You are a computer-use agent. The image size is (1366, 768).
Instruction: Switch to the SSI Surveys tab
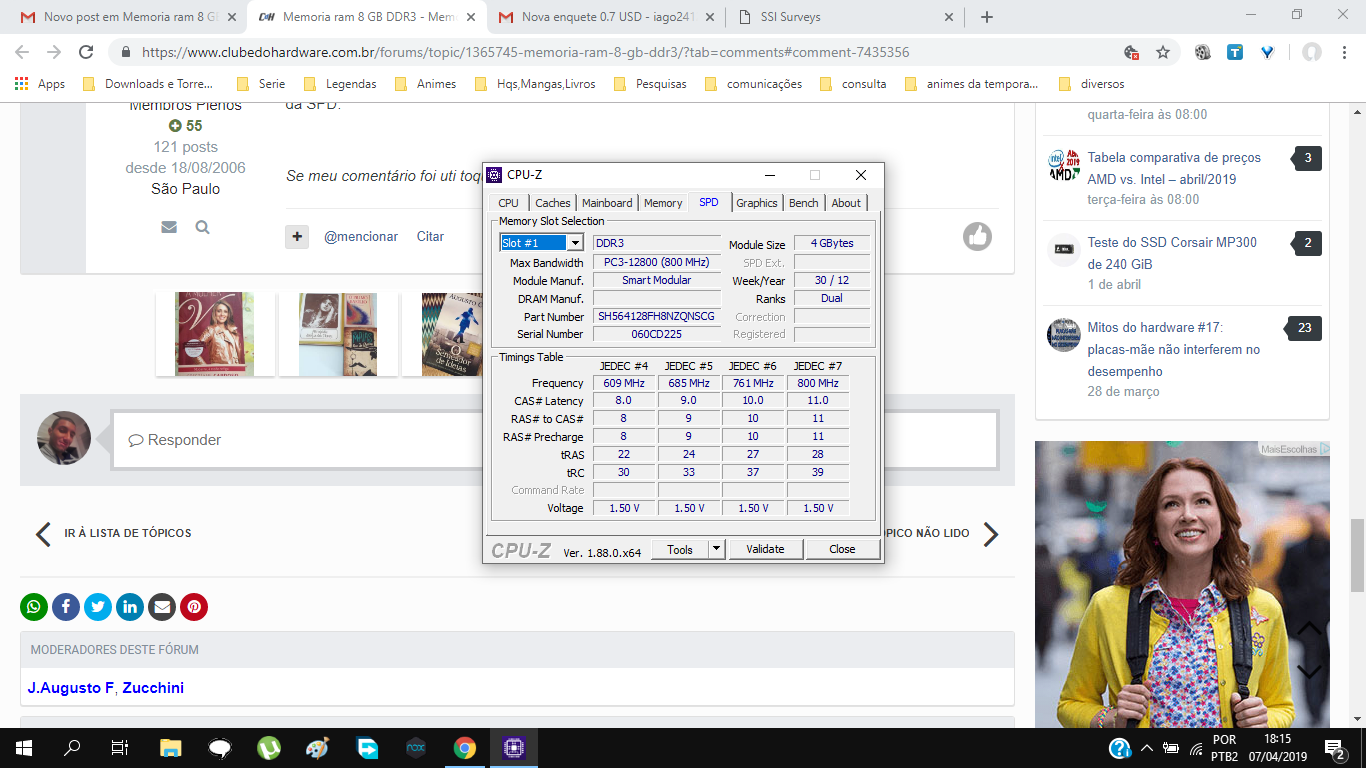tap(846, 17)
